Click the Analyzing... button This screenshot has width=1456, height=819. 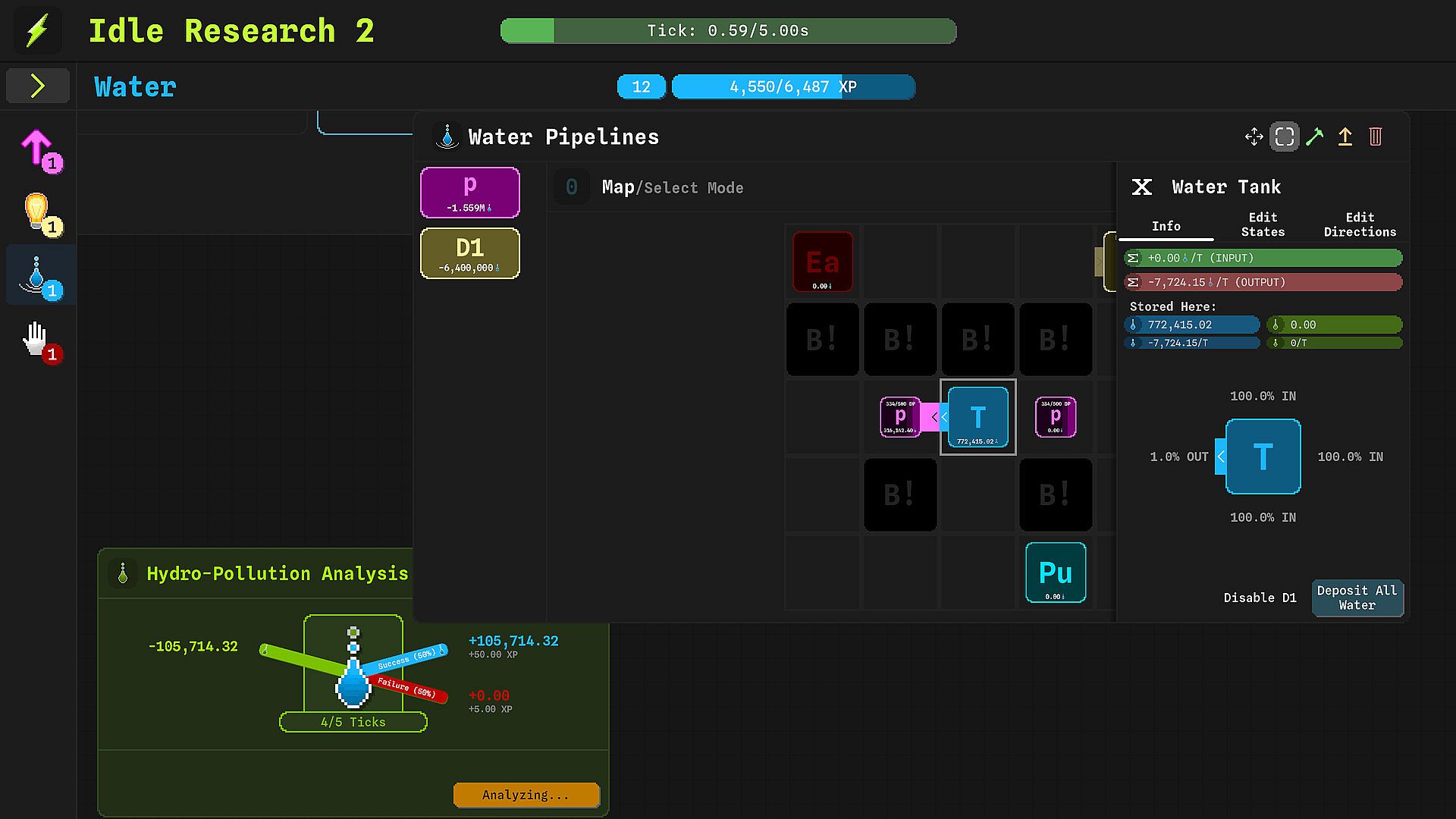click(x=526, y=795)
